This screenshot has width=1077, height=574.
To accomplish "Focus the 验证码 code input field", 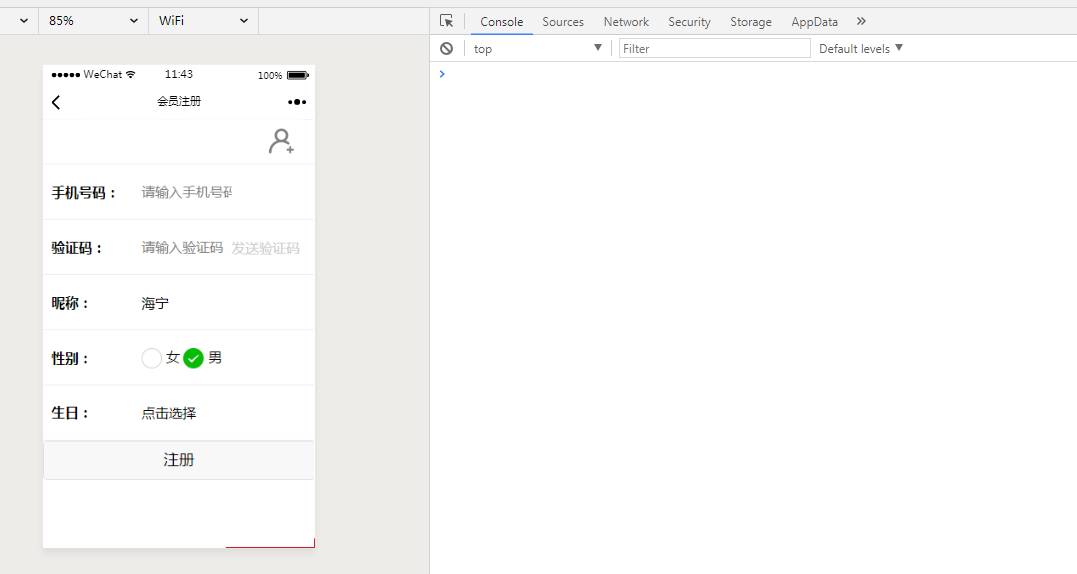I will click(183, 248).
